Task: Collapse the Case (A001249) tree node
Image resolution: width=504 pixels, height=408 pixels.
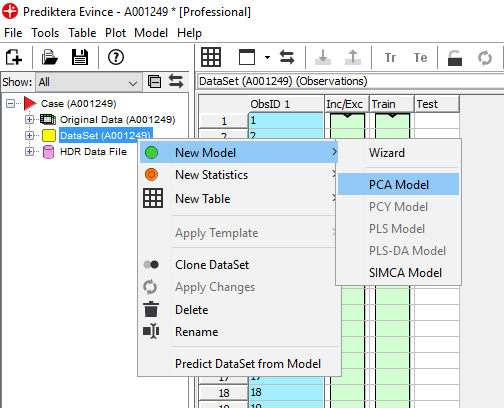Action: (x=10, y=103)
